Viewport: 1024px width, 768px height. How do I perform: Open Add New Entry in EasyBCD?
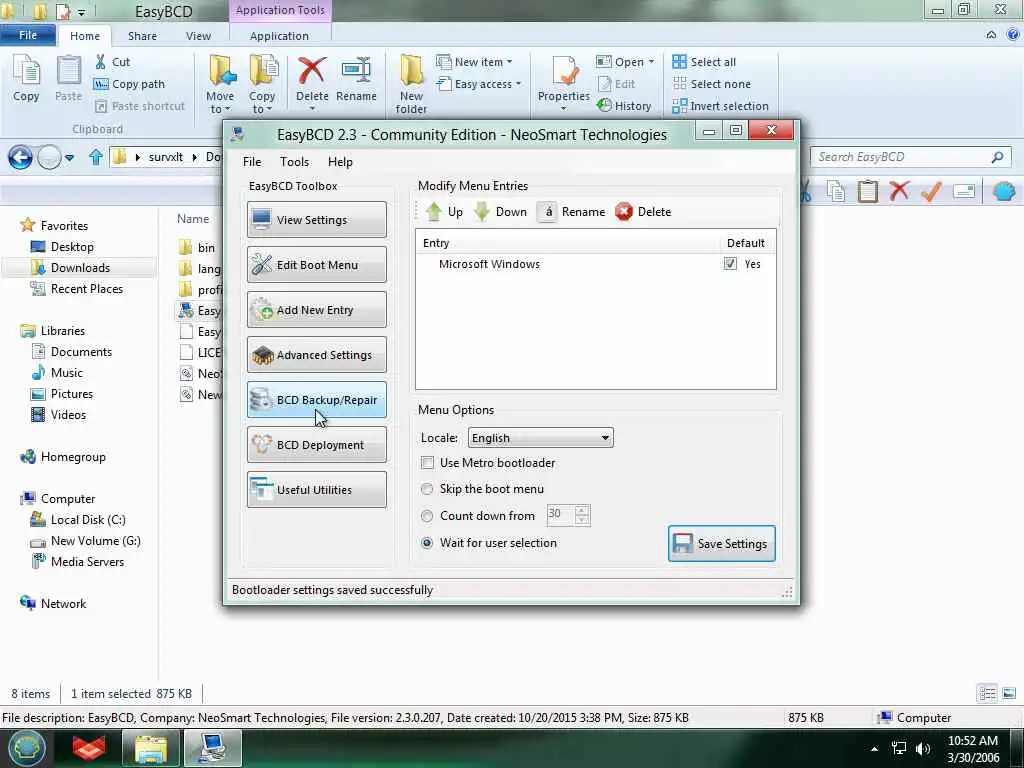(x=317, y=310)
